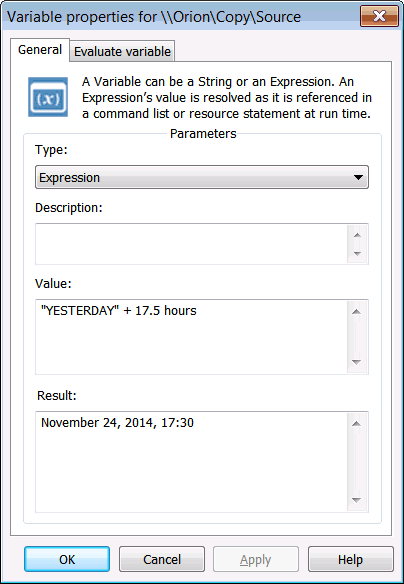Click in the Value expression field

[x=191, y=337]
